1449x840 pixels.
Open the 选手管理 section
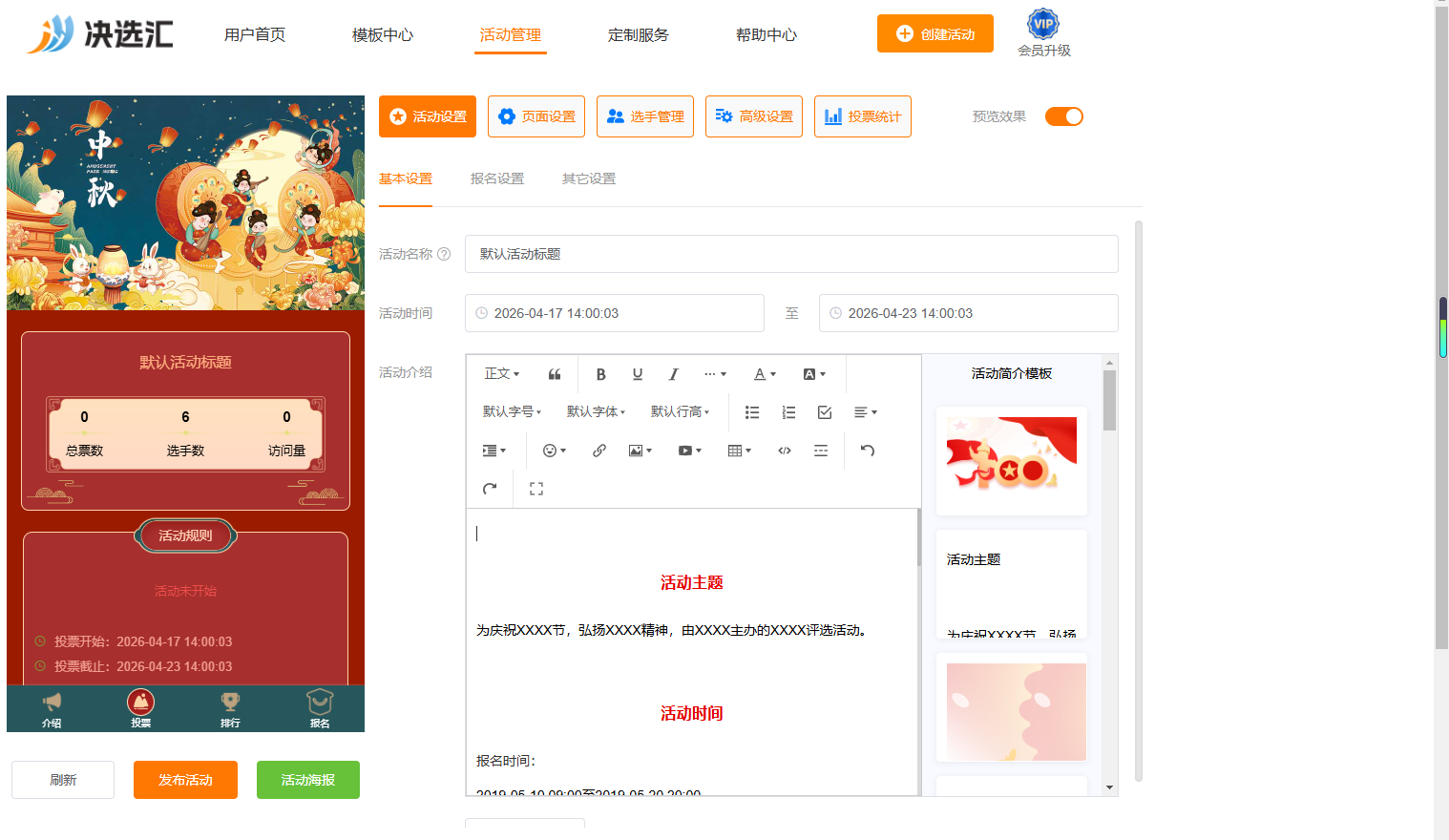click(x=645, y=116)
